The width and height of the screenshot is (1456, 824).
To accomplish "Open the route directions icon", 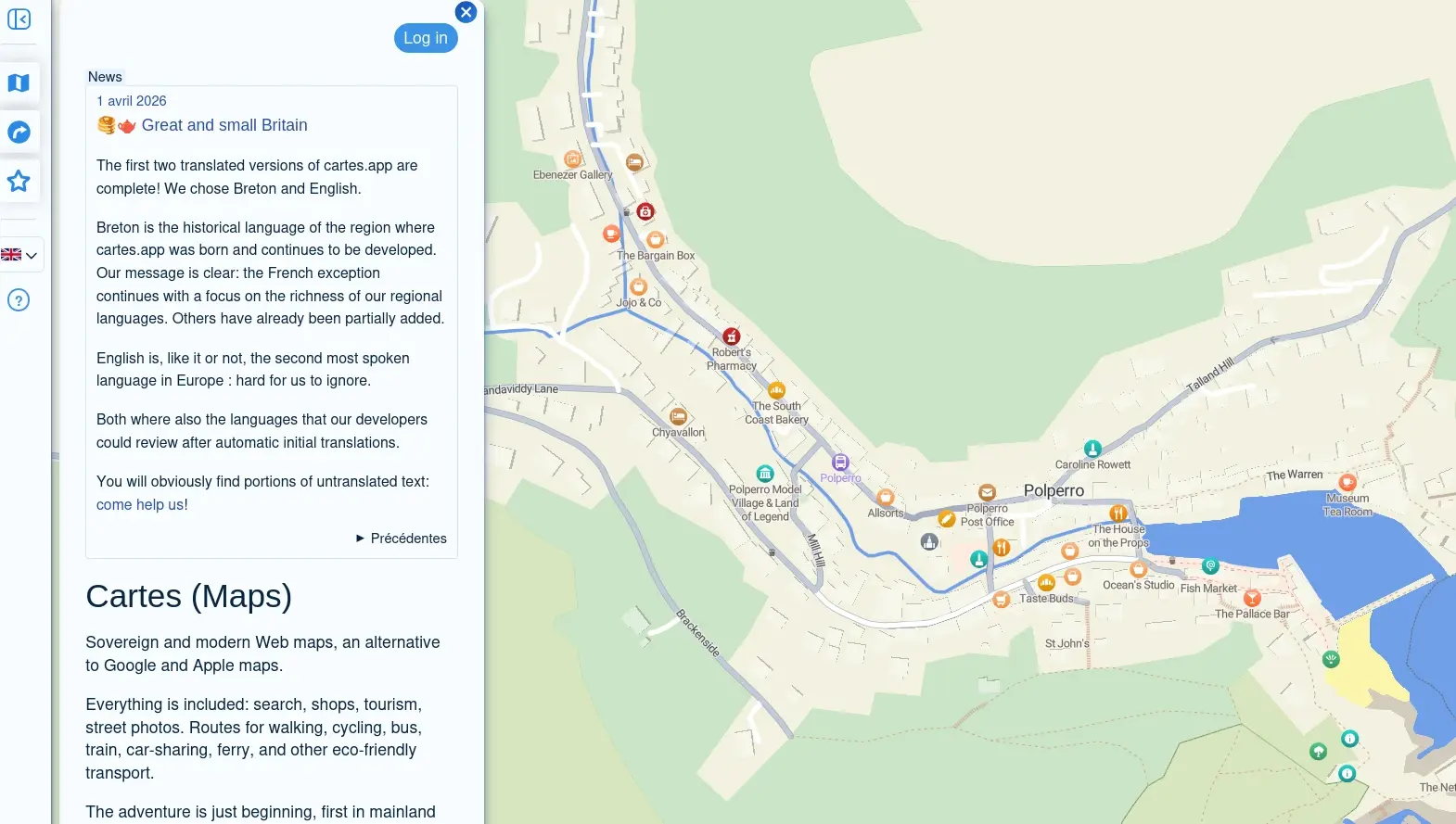I will tap(19, 132).
